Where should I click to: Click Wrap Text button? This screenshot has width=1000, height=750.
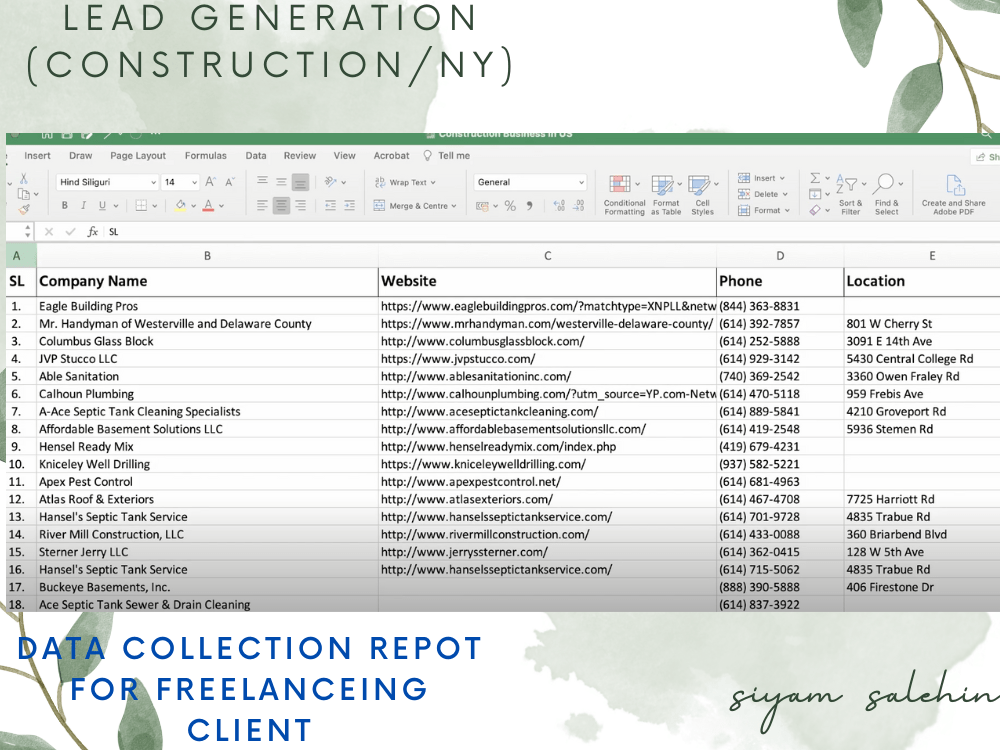point(404,182)
